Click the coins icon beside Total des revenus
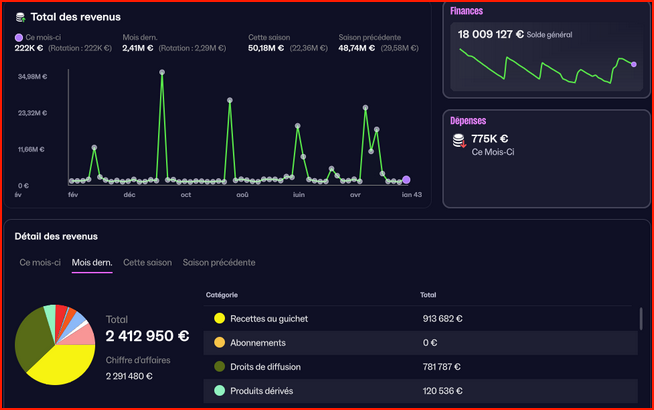Image resolution: width=654 pixels, height=410 pixels. (x=20, y=17)
